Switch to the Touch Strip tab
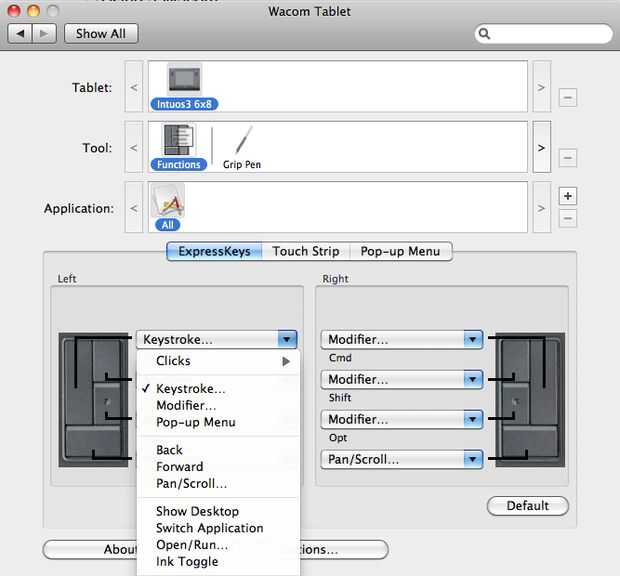This screenshot has width=620, height=576. tap(306, 251)
